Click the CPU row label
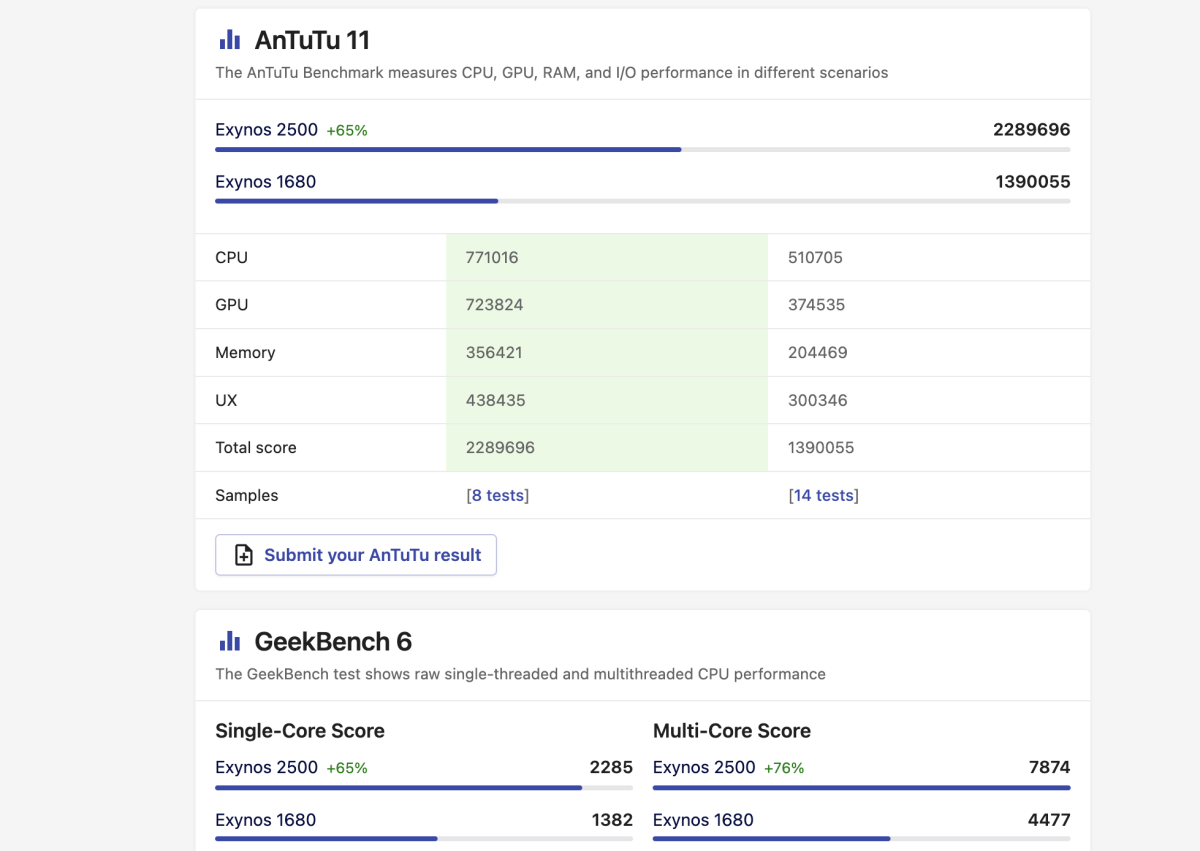1200x851 pixels. click(231, 257)
